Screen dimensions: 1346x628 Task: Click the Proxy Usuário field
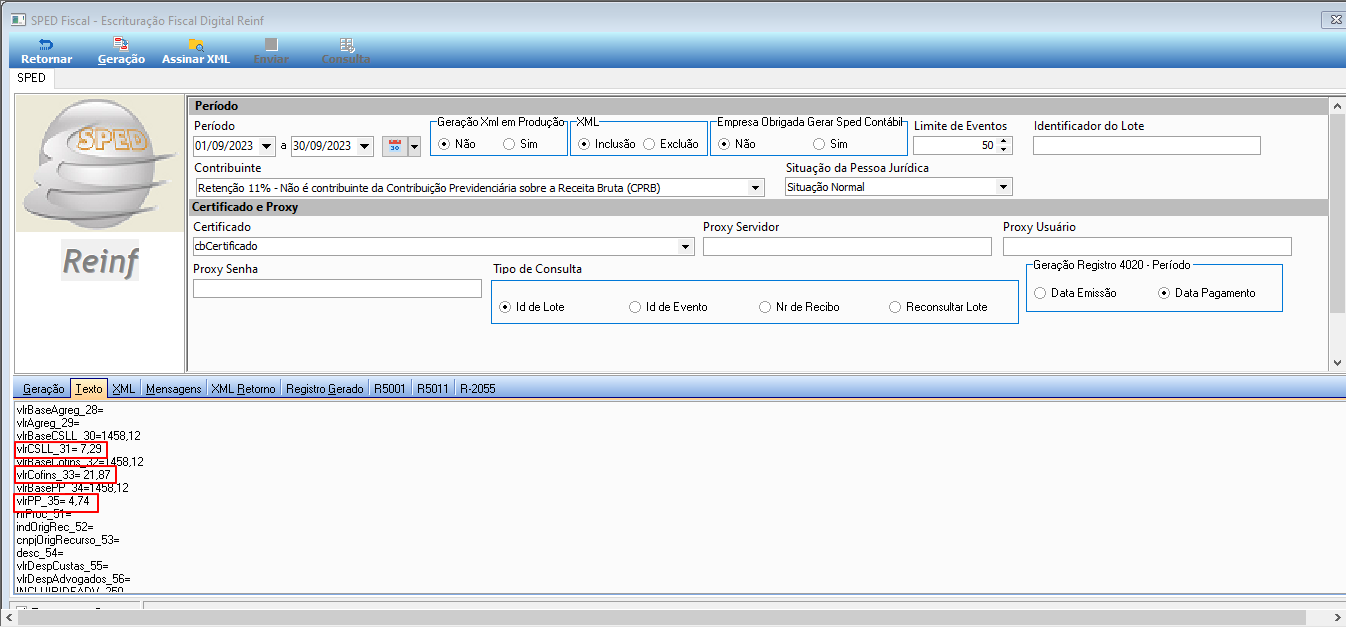1147,246
